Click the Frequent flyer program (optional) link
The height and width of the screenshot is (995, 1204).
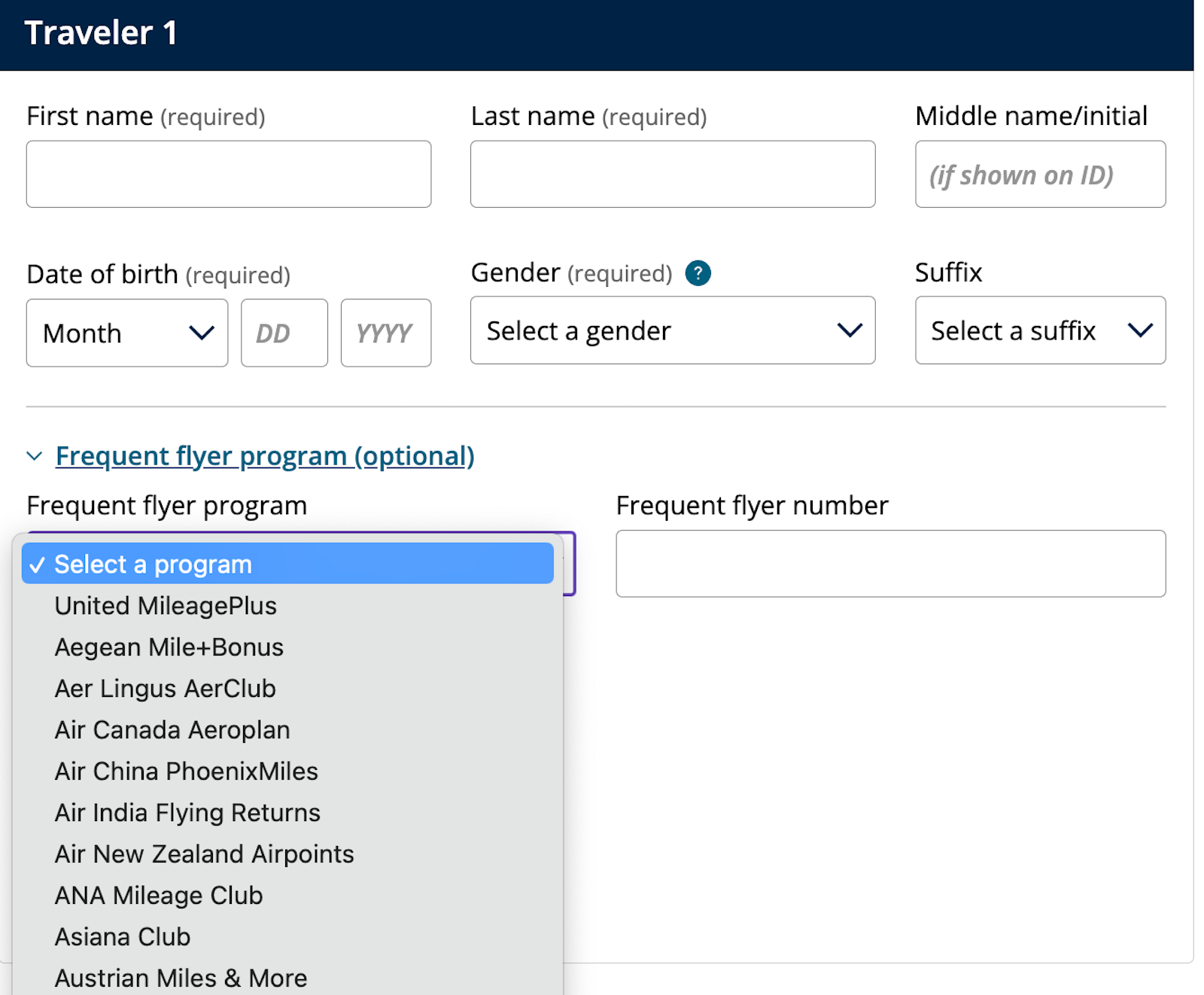pos(265,456)
